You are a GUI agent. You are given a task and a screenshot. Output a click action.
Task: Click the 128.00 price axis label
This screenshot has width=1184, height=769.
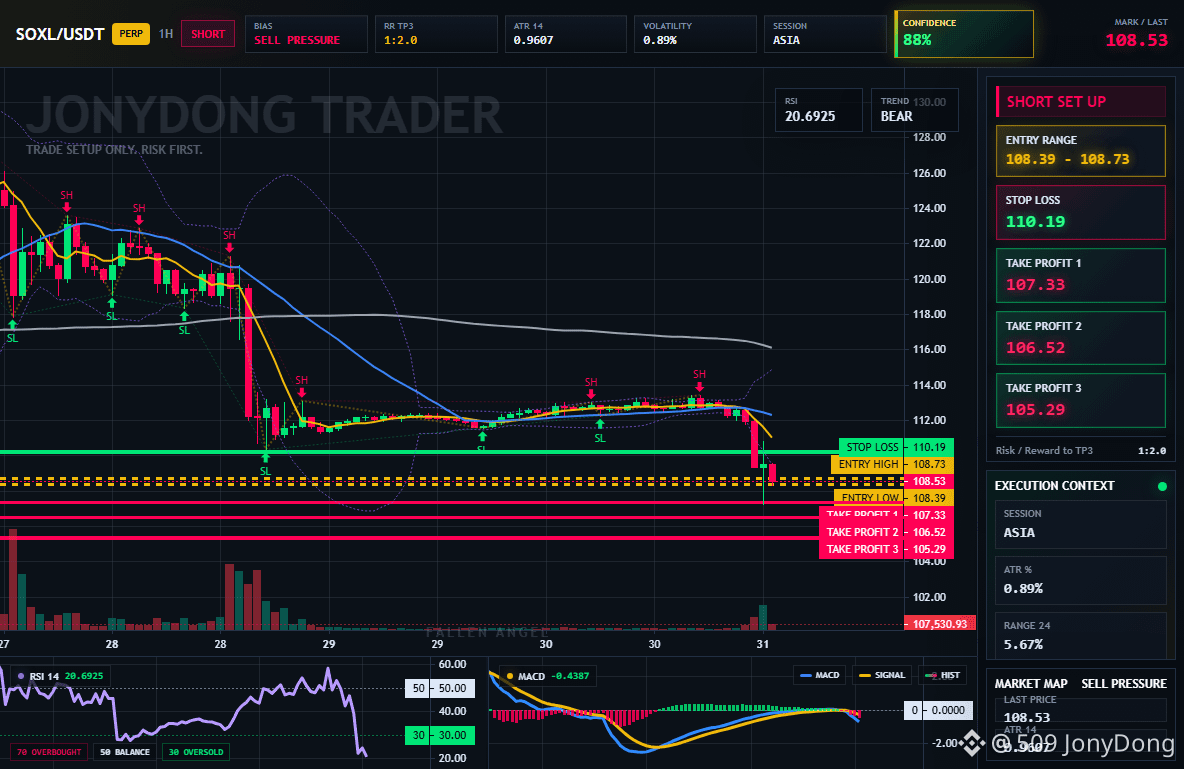930,137
